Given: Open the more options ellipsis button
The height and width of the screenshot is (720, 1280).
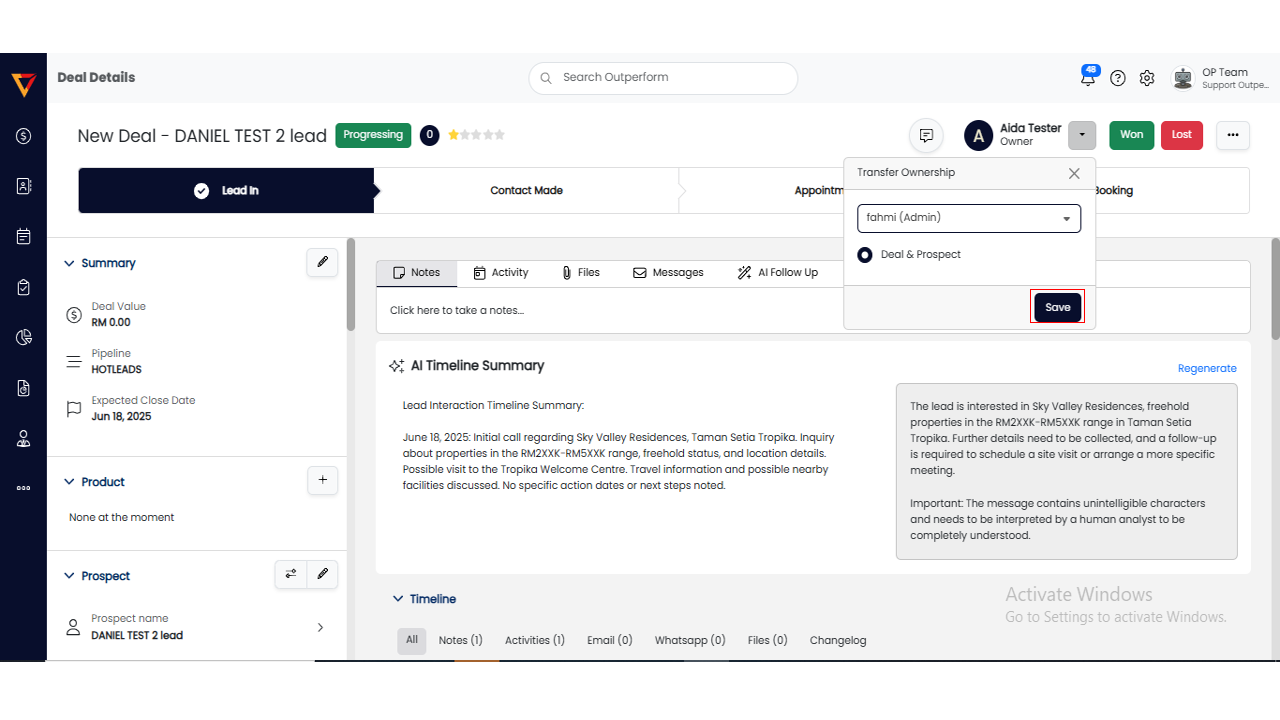Looking at the screenshot, I should pos(1233,135).
